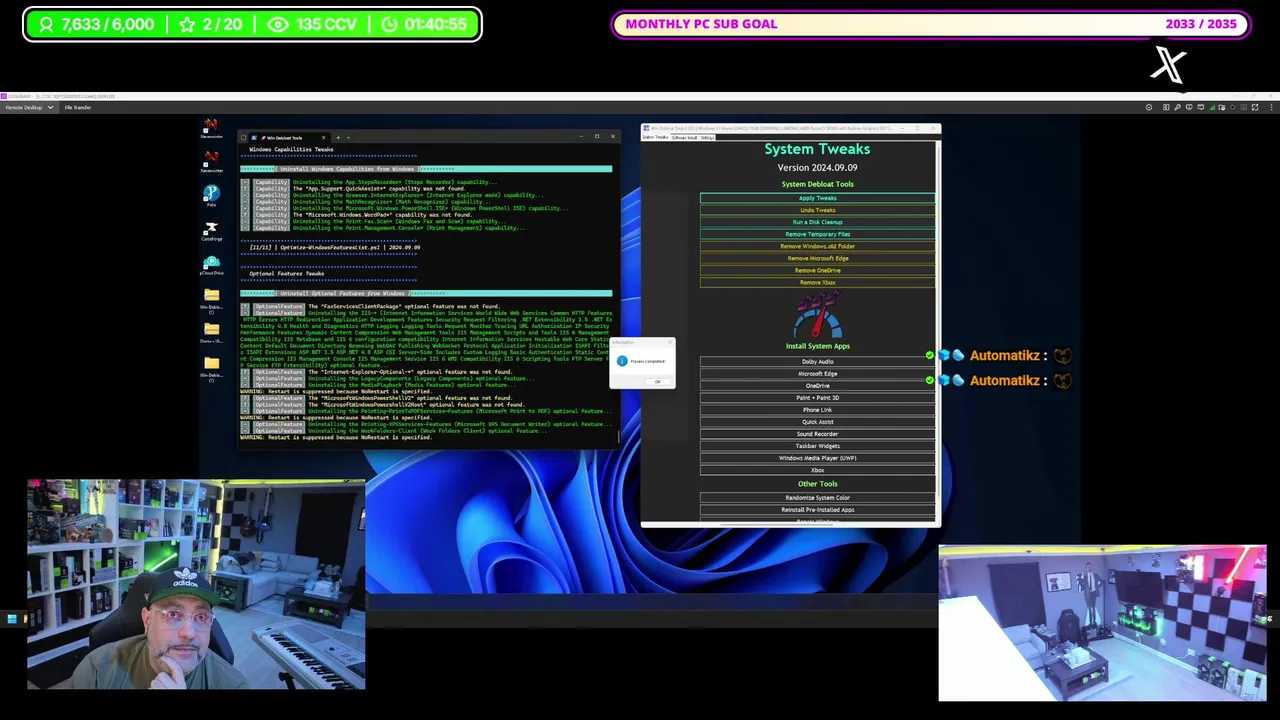Click the Monthly PC Sub Goal progress bar
This screenshot has height=720, width=1280.
pyautogui.click(x=930, y=24)
